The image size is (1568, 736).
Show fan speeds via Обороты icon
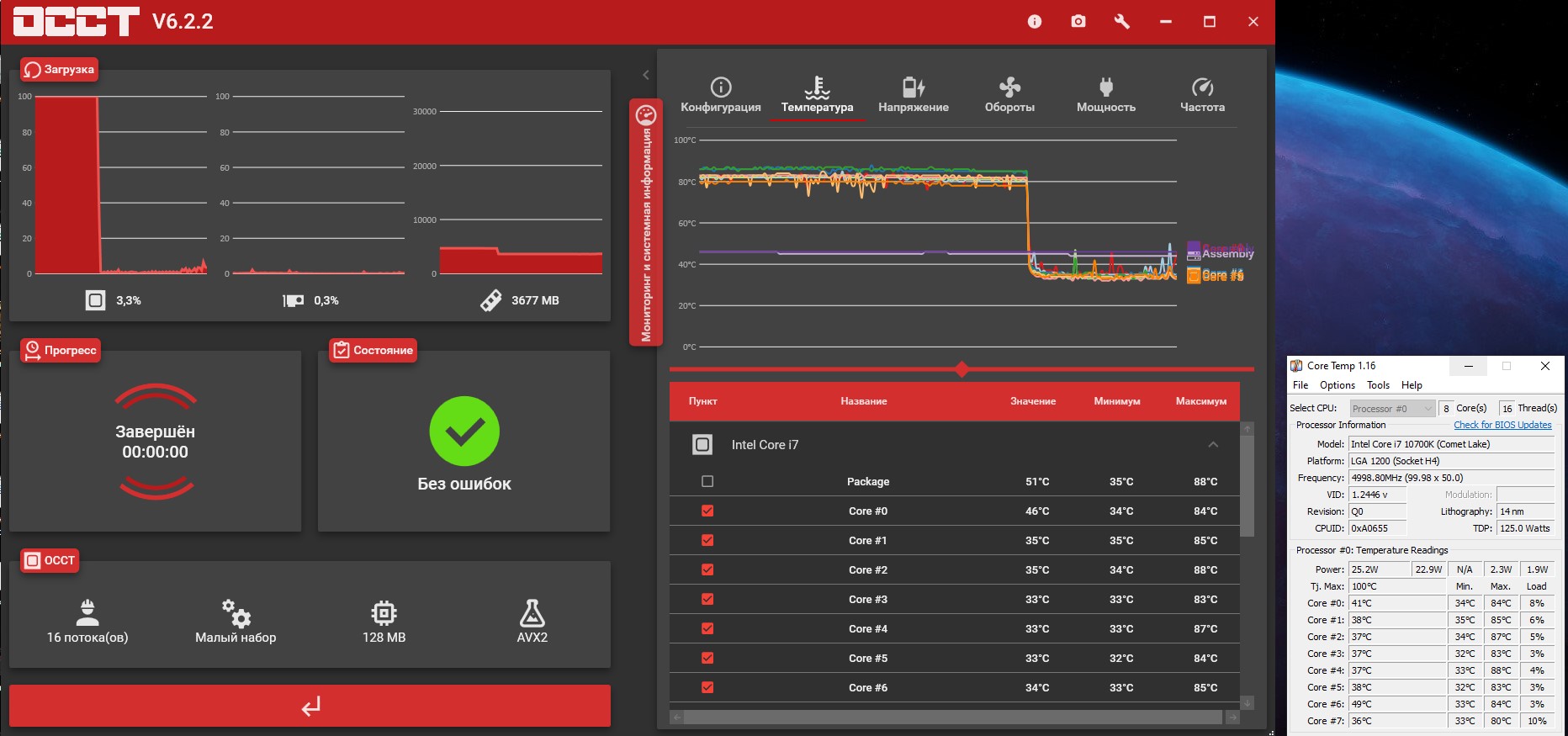1009,87
